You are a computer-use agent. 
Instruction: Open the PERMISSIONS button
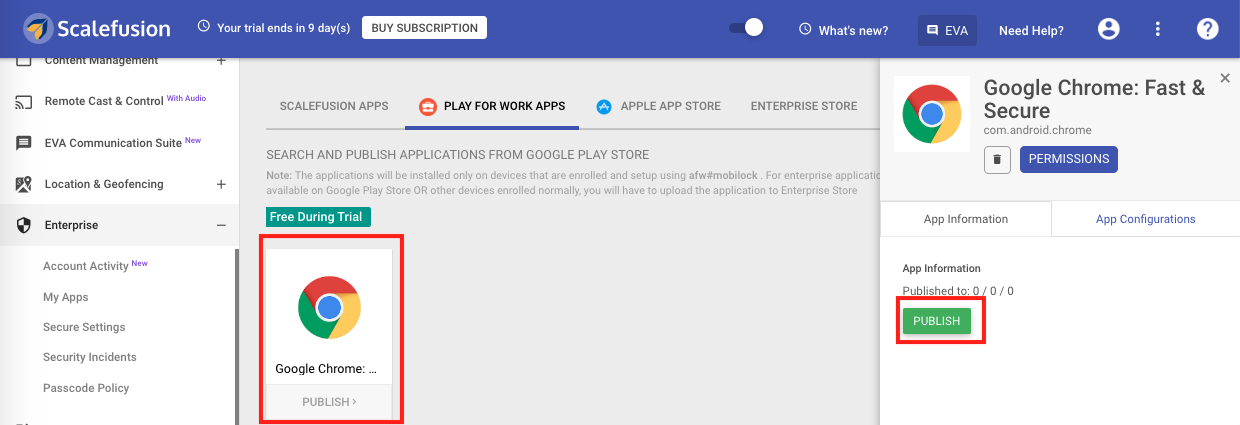(x=1069, y=159)
